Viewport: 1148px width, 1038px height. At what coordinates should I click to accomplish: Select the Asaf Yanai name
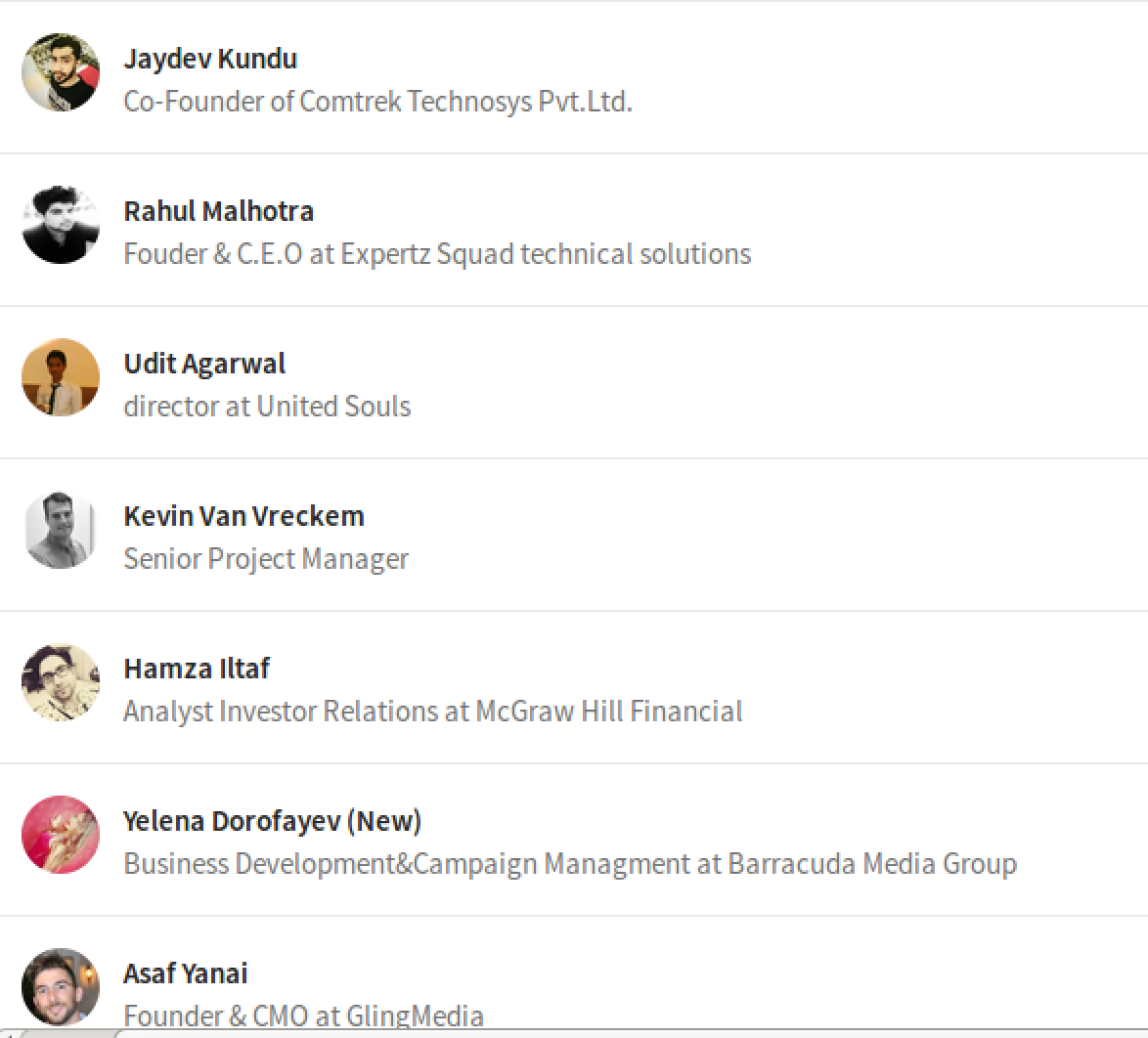click(186, 973)
